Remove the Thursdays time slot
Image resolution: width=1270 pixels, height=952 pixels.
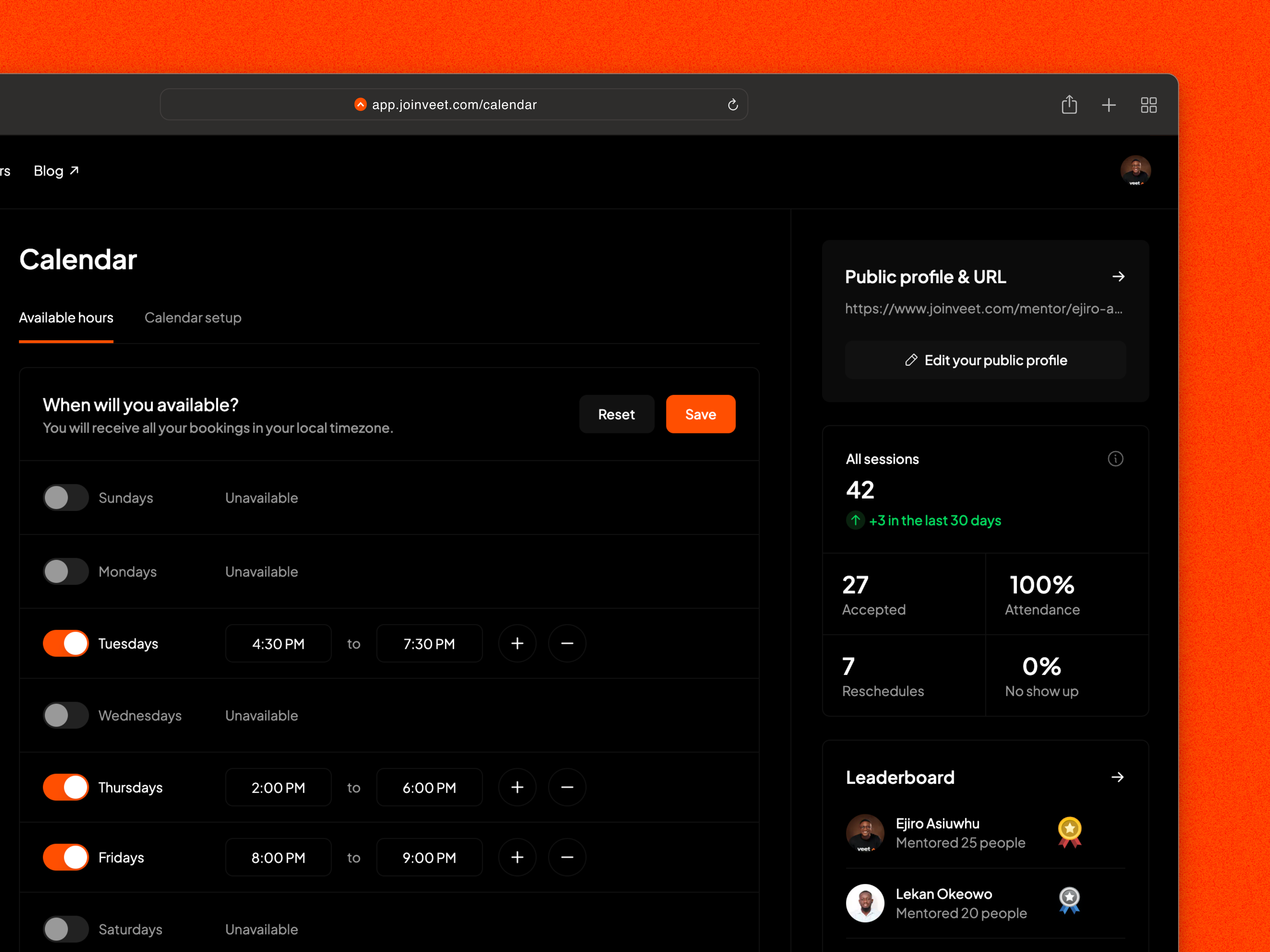[567, 787]
